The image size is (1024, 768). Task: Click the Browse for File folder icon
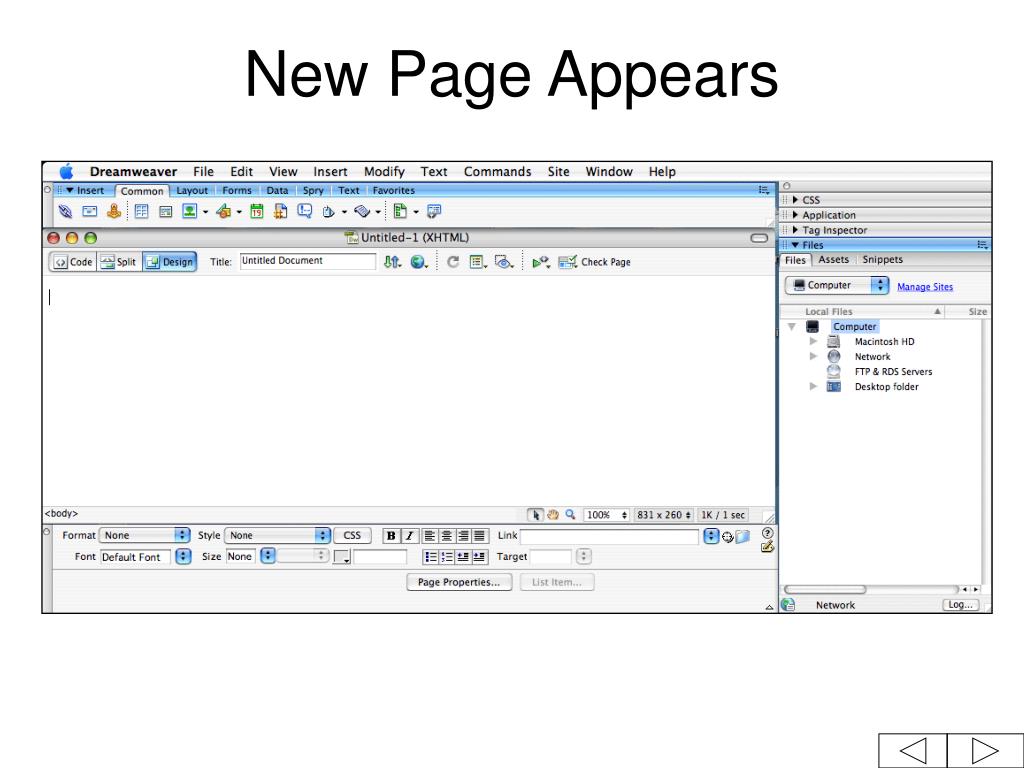(743, 537)
